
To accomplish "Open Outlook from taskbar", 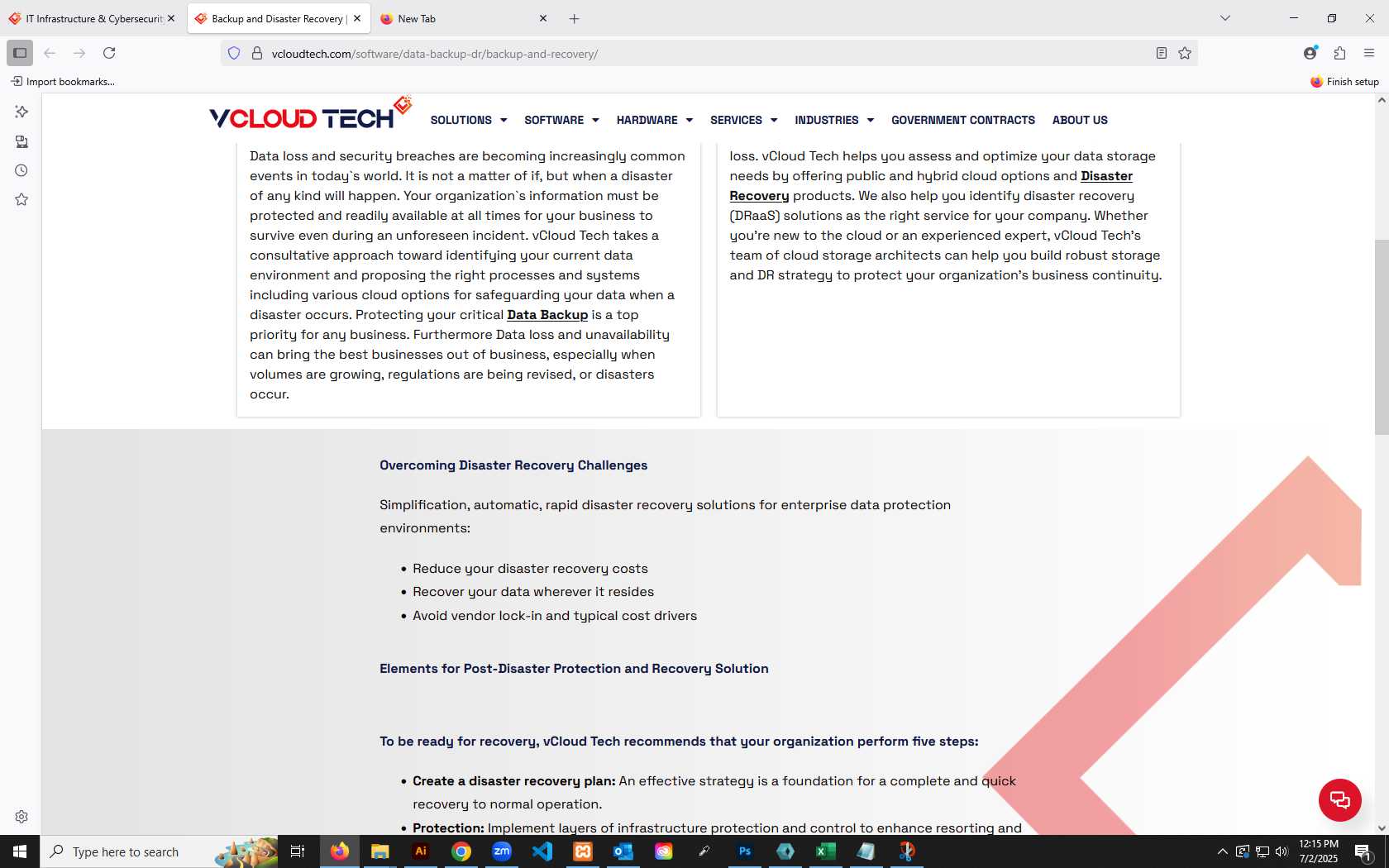I will 623,851.
